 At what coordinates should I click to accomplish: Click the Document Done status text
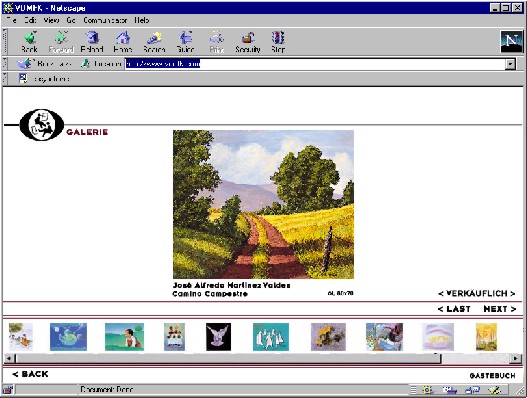pos(106,390)
